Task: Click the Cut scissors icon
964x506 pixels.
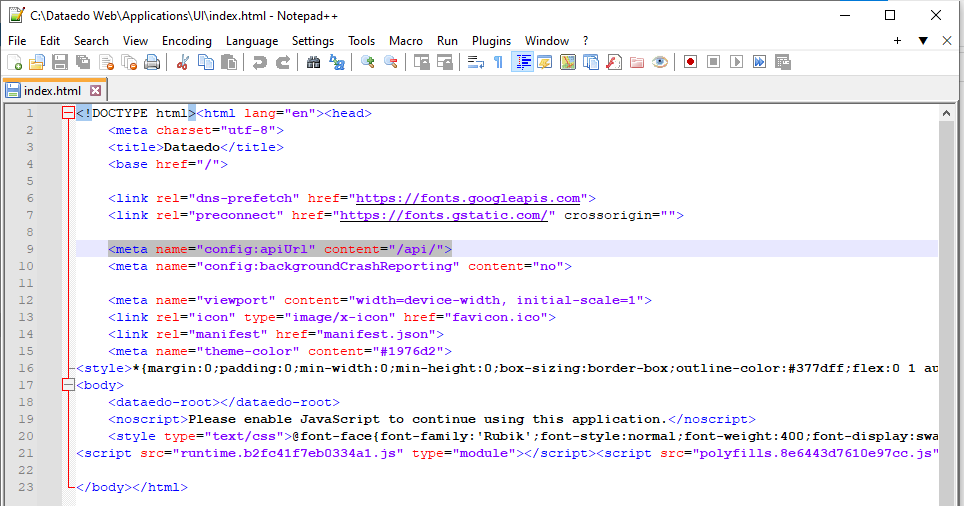Action: point(182,62)
